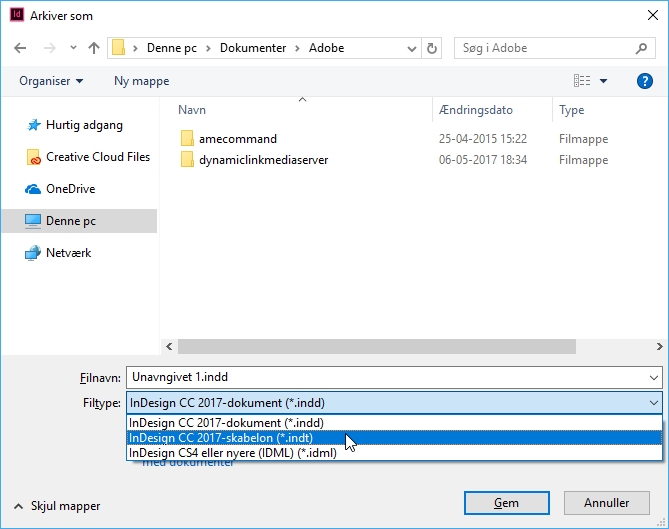The image size is (669, 529).
Task: Change the view layout icon
Action: tap(582, 81)
